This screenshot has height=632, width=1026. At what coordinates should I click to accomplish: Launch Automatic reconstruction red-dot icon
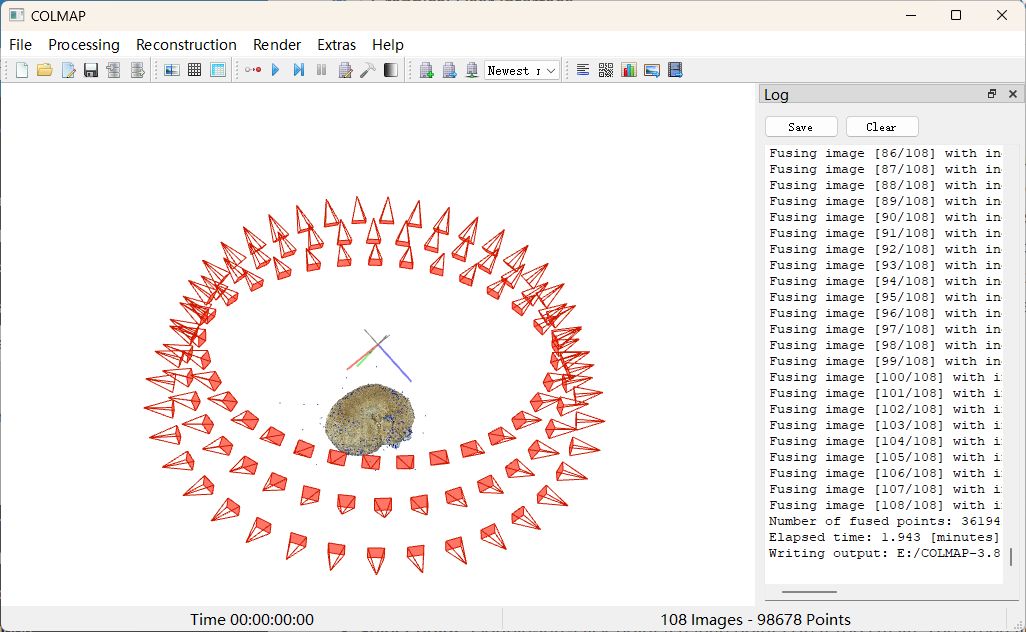coord(253,70)
